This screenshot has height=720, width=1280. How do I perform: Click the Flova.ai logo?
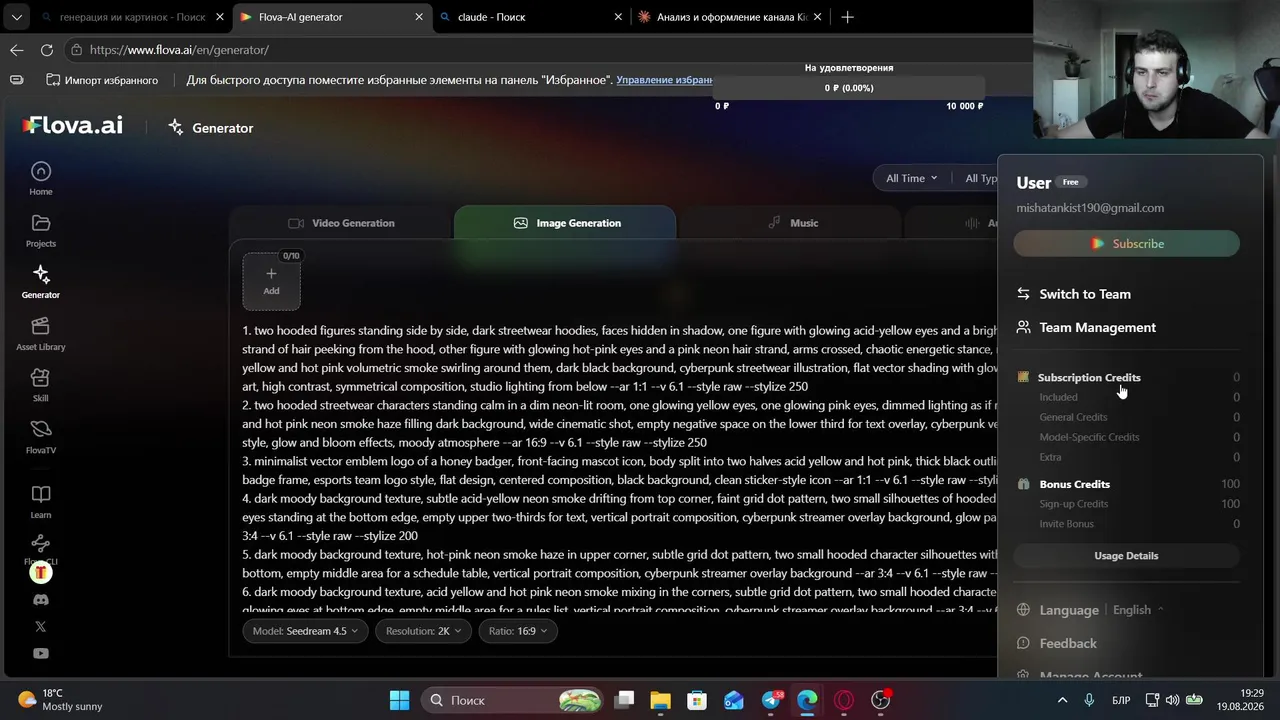click(73, 125)
